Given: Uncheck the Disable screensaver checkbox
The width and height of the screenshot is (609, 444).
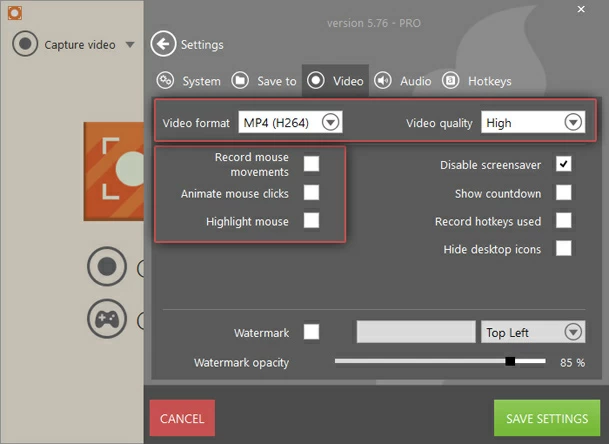Looking at the screenshot, I should point(564,164).
